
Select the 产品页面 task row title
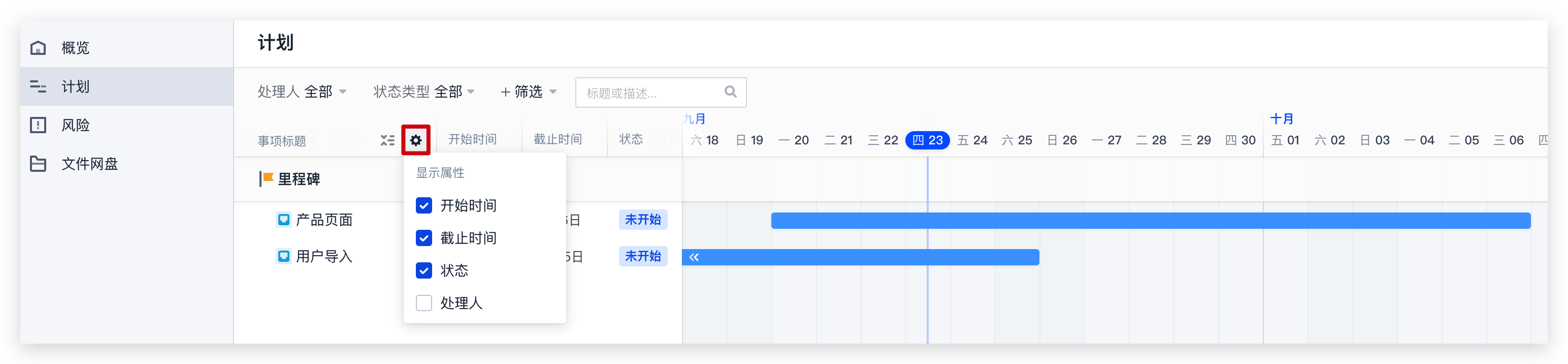(324, 220)
